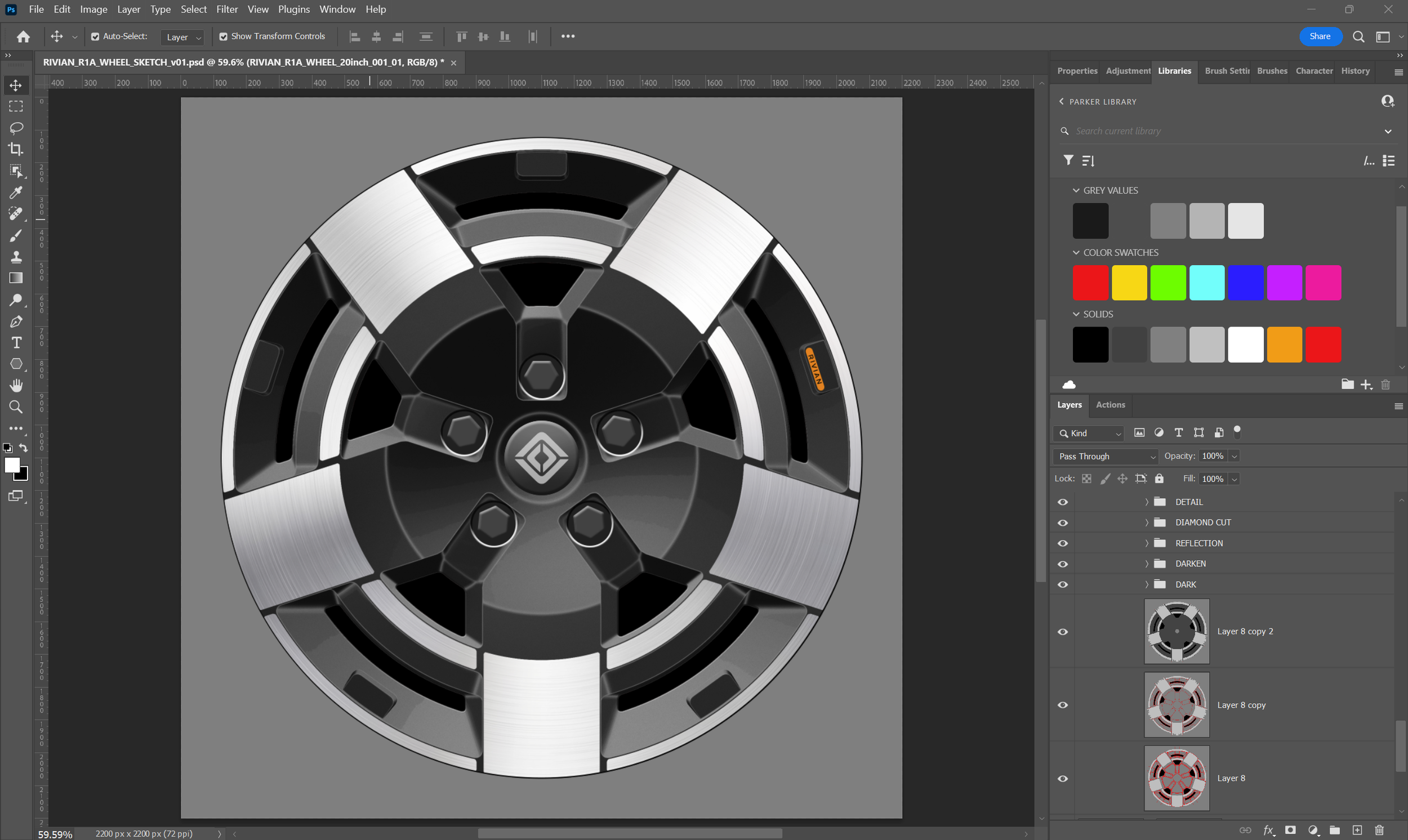The height and width of the screenshot is (840, 1408).
Task: Add layer mask icon in Layers panel
Action: pos(1290,830)
